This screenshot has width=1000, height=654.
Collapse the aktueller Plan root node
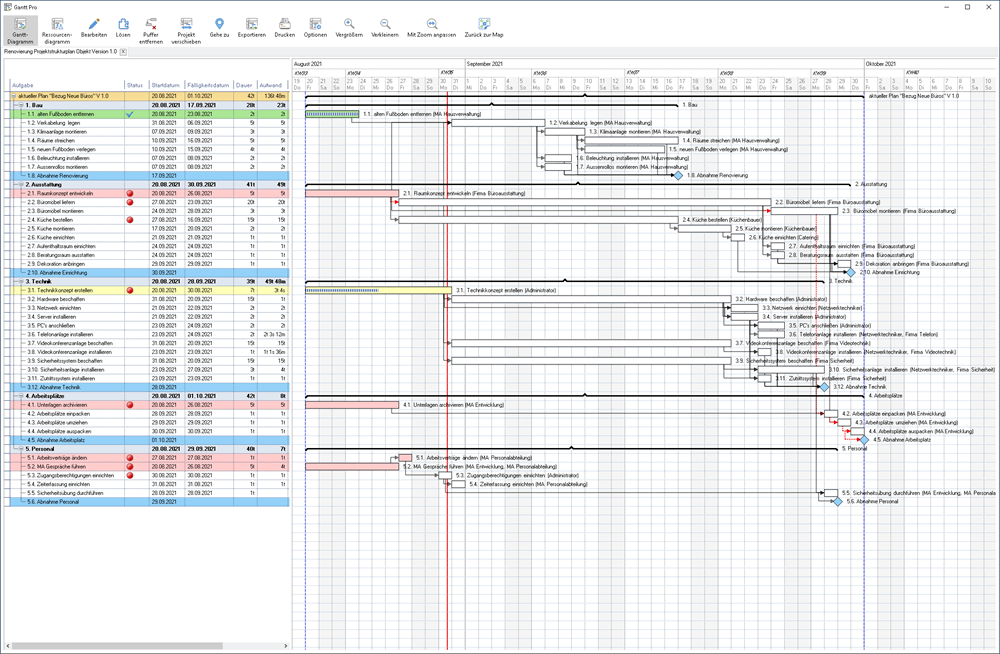(x=14, y=96)
